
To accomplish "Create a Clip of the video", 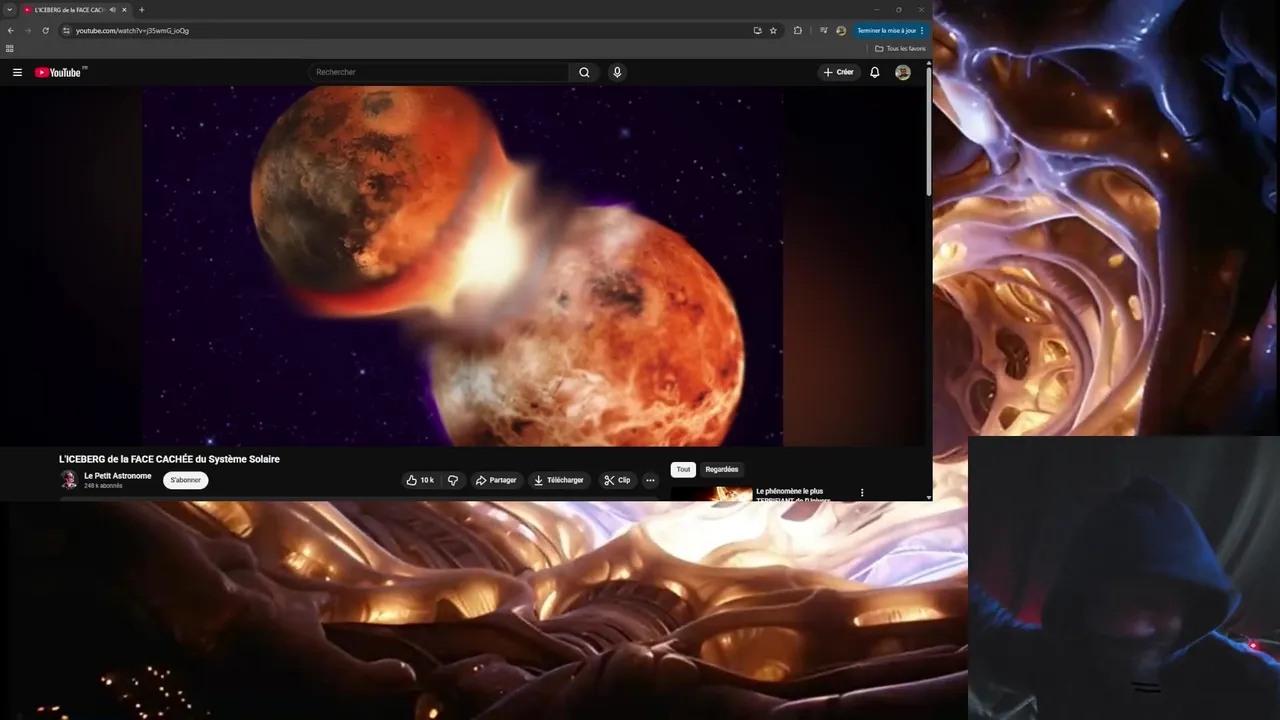I will click(617, 480).
